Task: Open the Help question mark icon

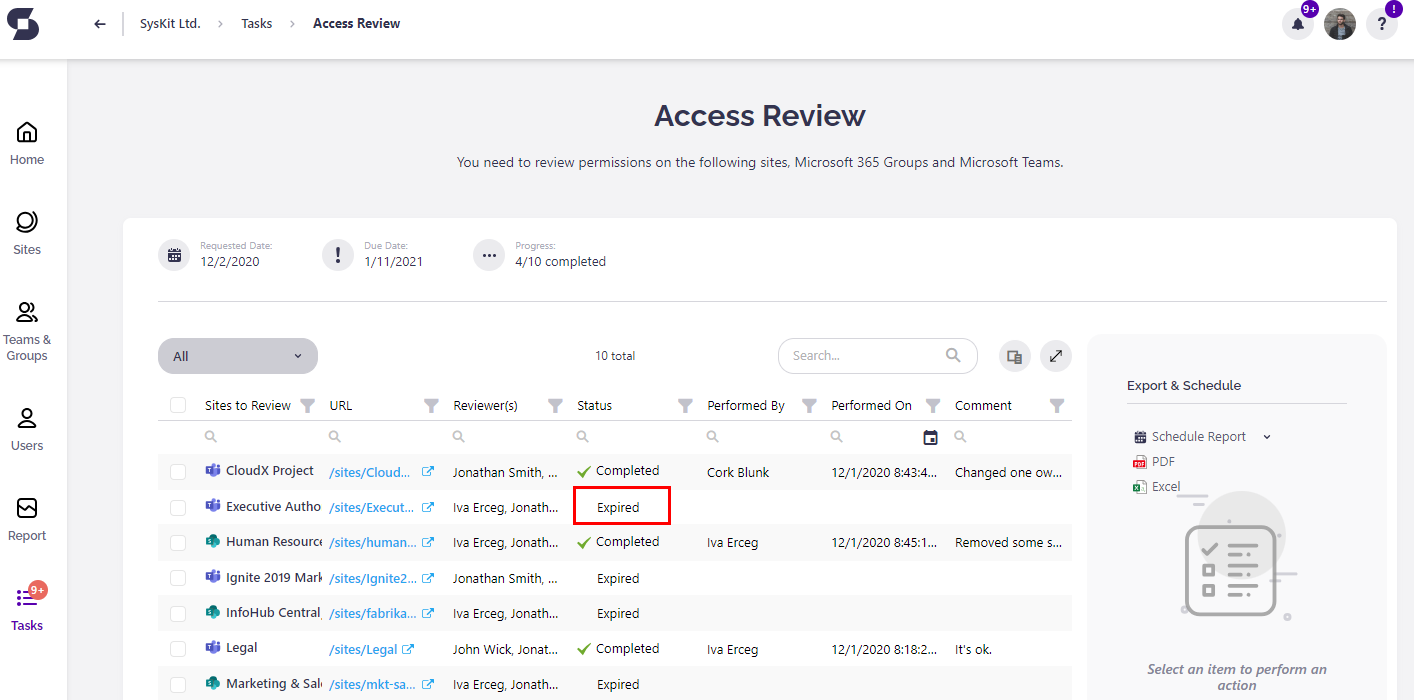Action: [x=1382, y=23]
